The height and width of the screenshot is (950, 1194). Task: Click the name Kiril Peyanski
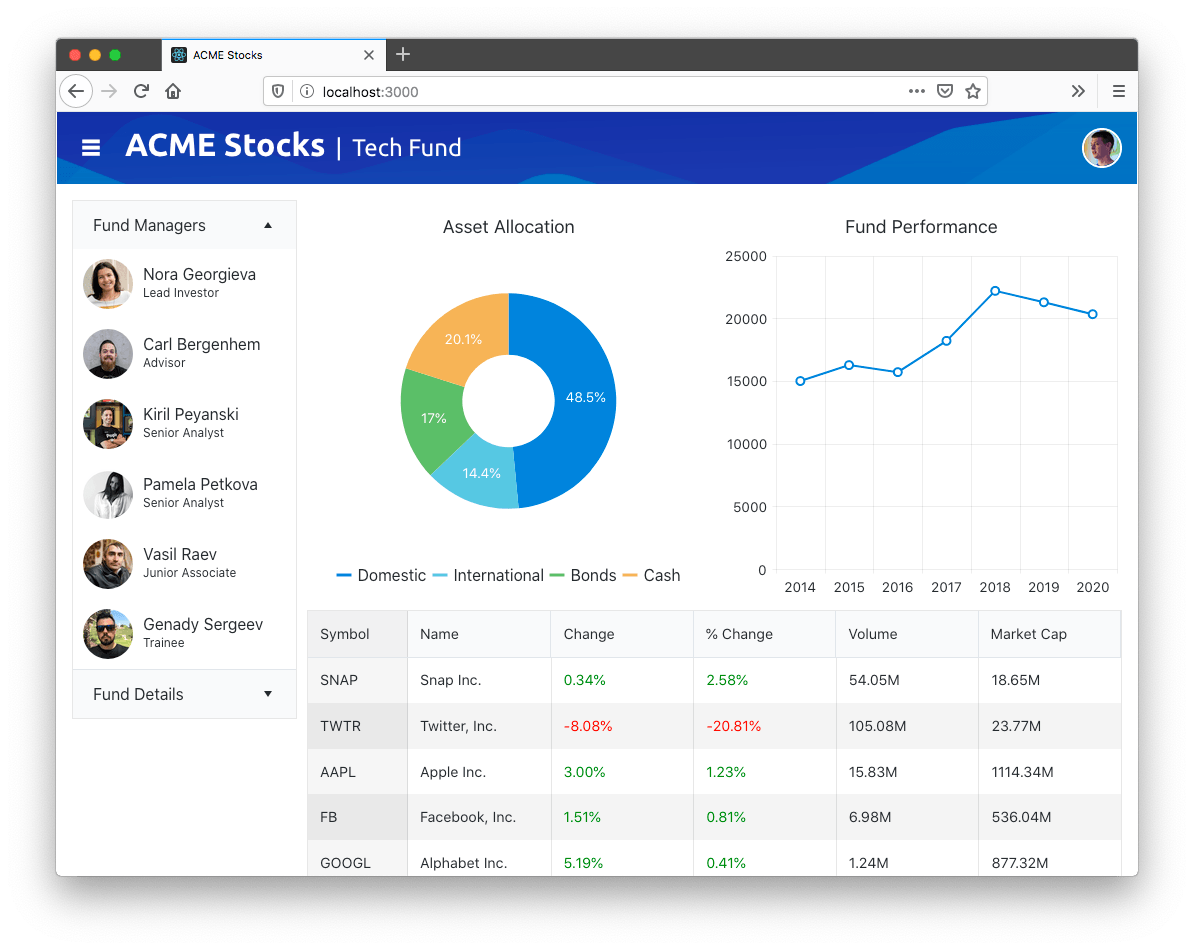click(x=191, y=414)
